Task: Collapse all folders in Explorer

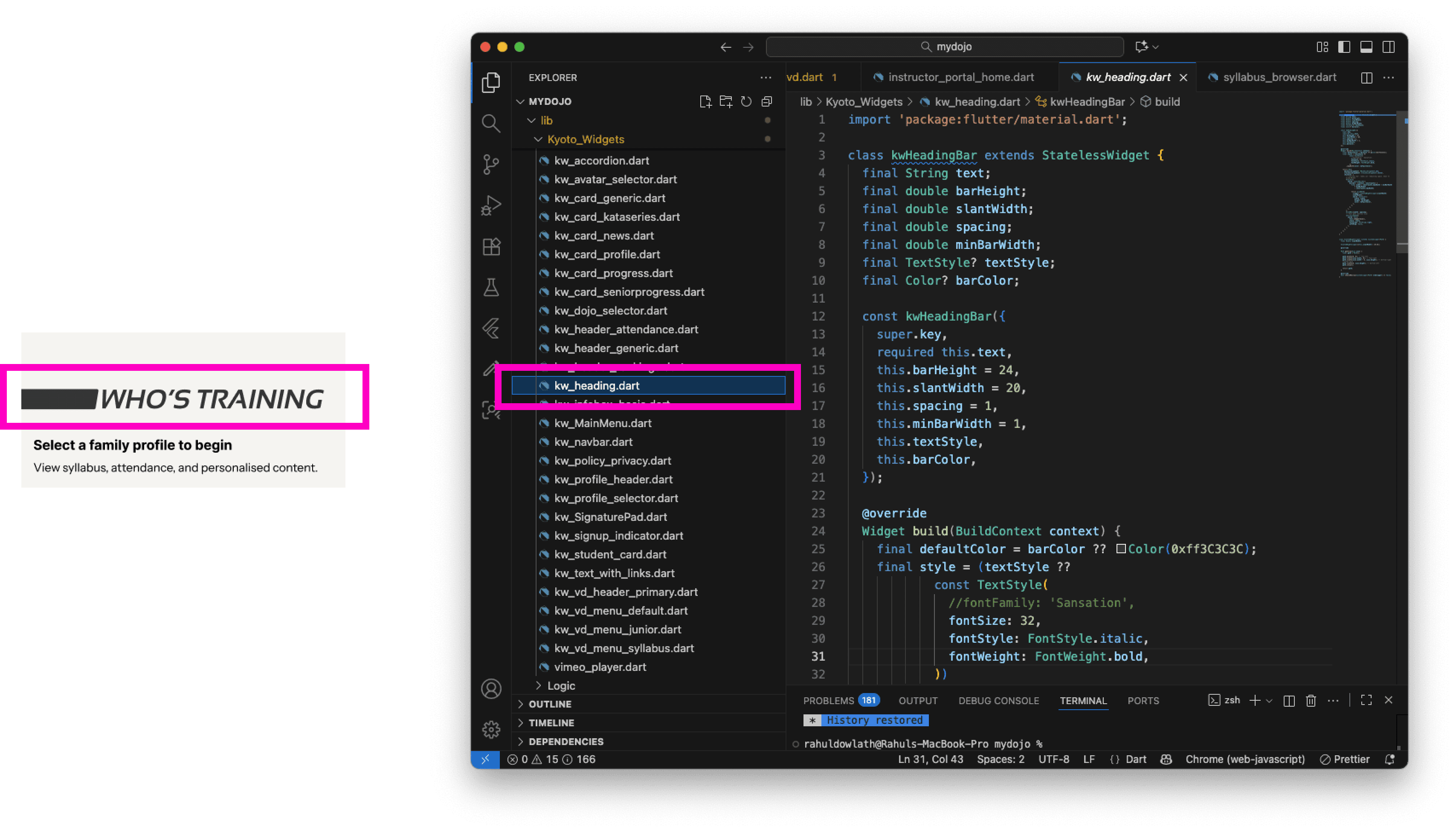Action: (x=766, y=102)
